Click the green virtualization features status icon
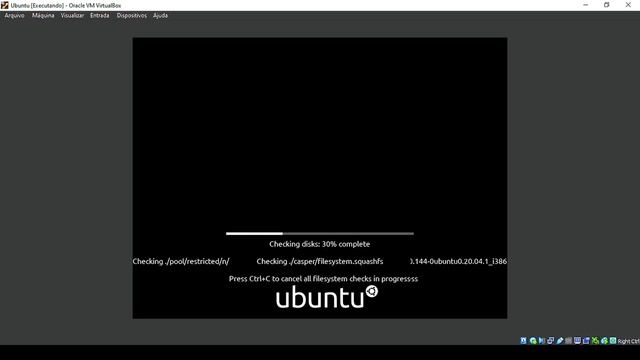The image size is (640, 360). (595, 340)
